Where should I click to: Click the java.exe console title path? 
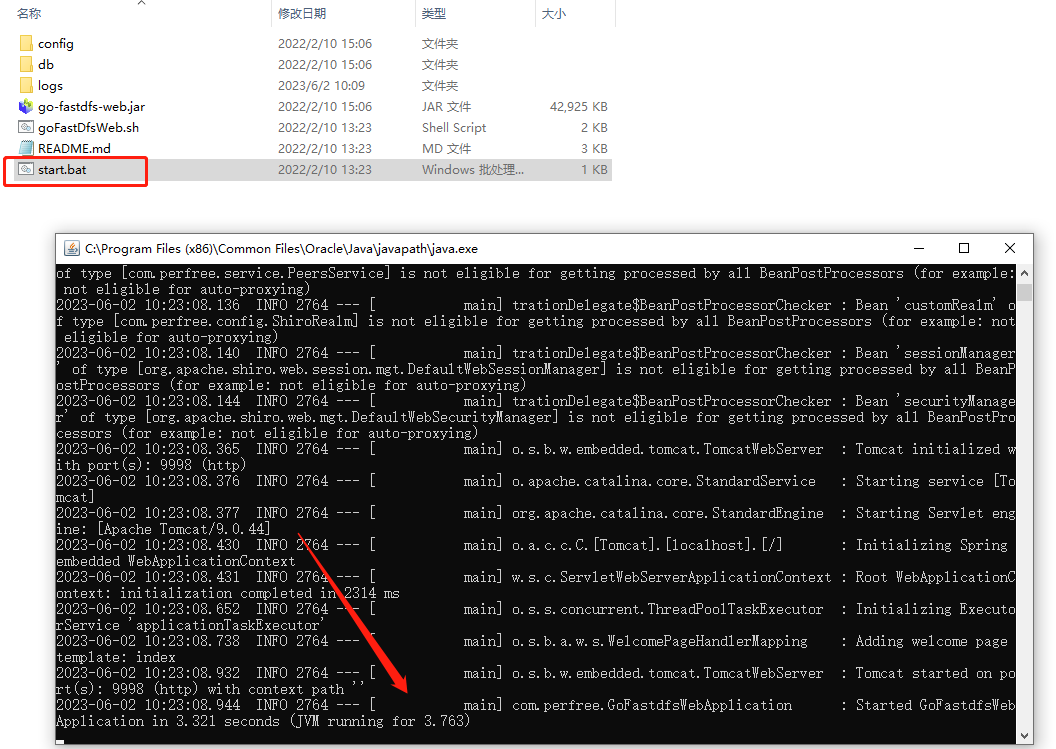tap(282, 249)
